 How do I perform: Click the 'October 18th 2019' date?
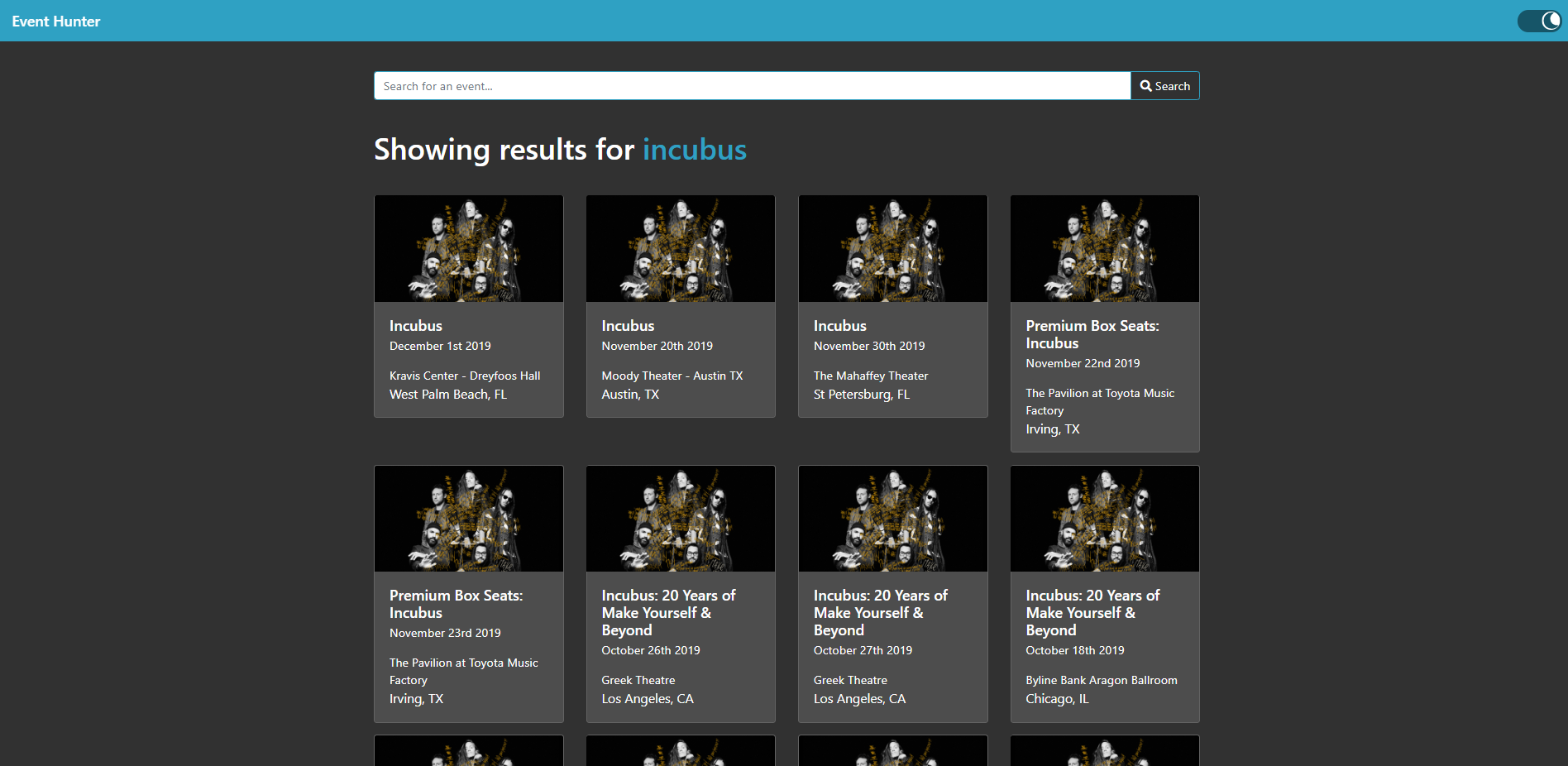(1075, 650)
